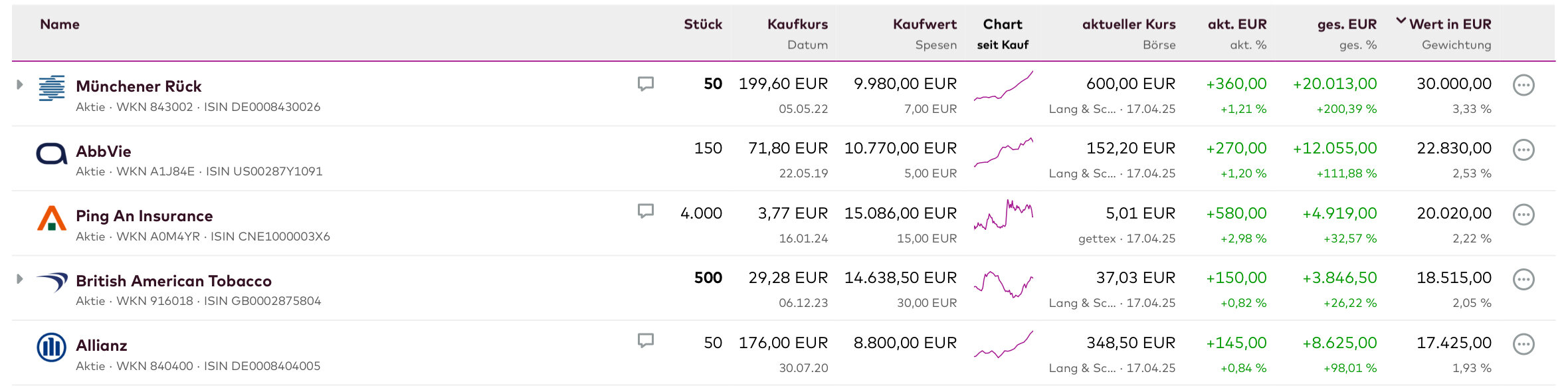Sort the table by Stück column
The height and width of the screenshot is (388, 1568).
702,24
